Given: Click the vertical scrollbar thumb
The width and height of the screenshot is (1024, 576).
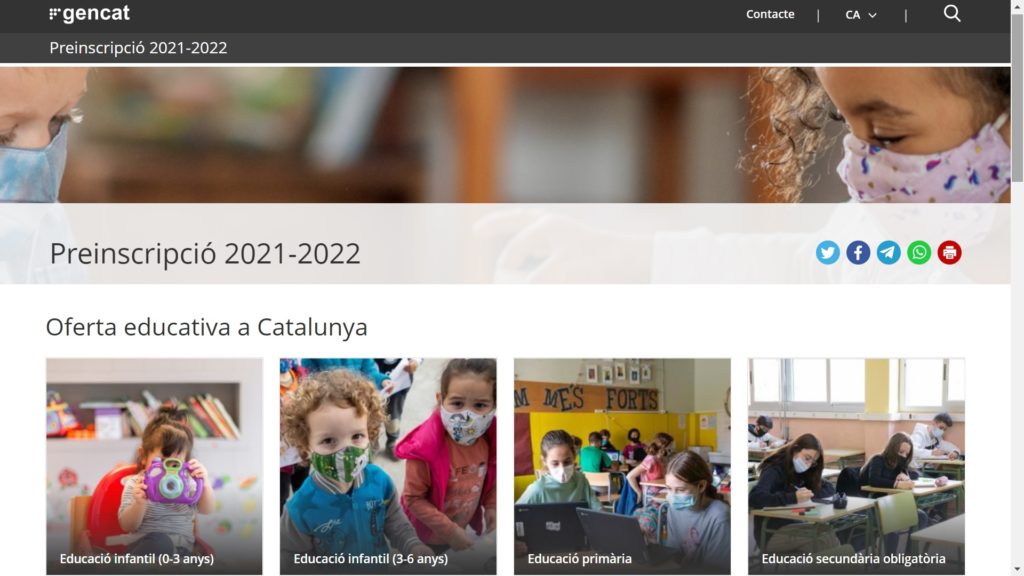Looking at the screenshot, I should coord(1017,97).
